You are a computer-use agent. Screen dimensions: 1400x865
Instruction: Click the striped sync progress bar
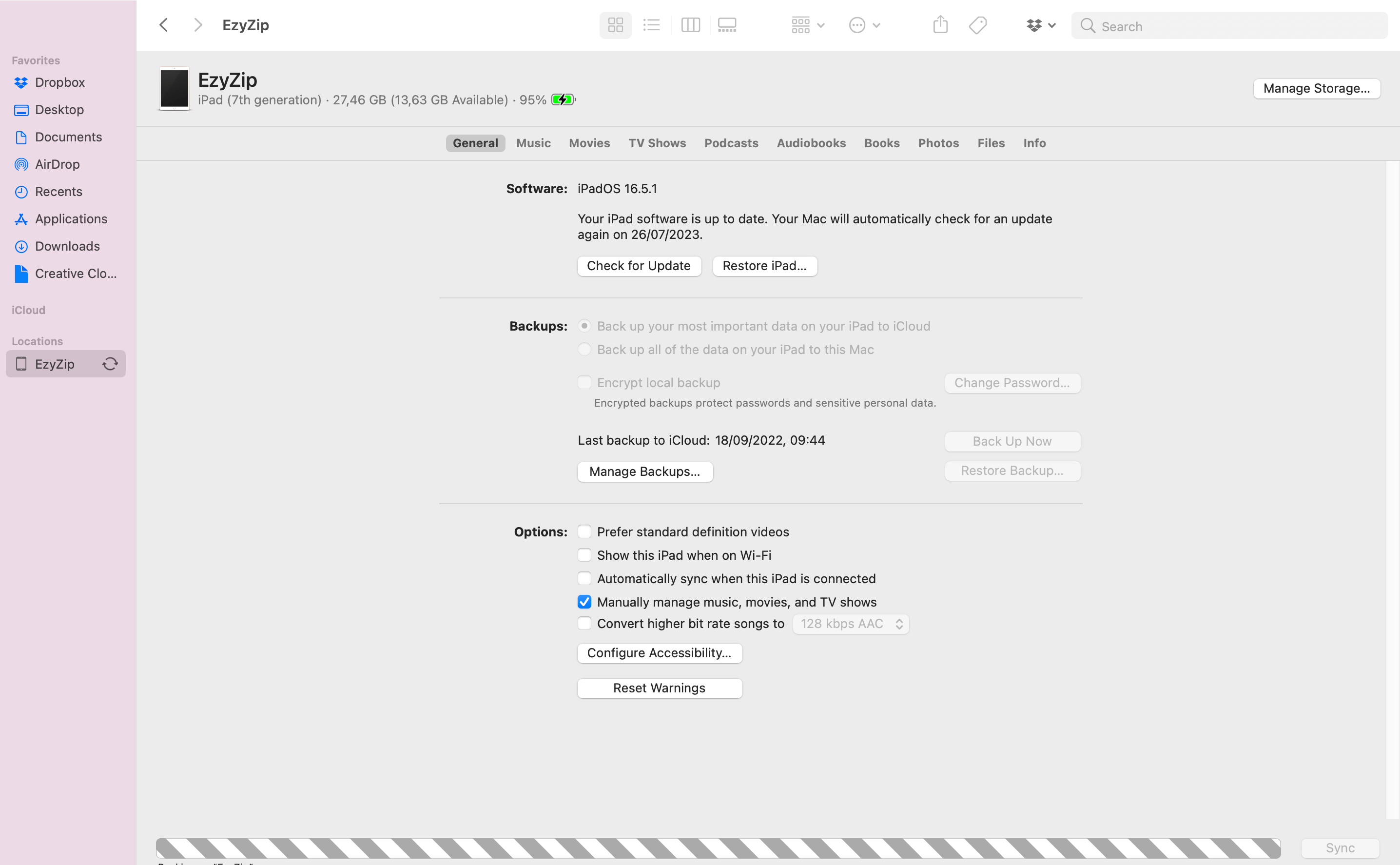719,848
